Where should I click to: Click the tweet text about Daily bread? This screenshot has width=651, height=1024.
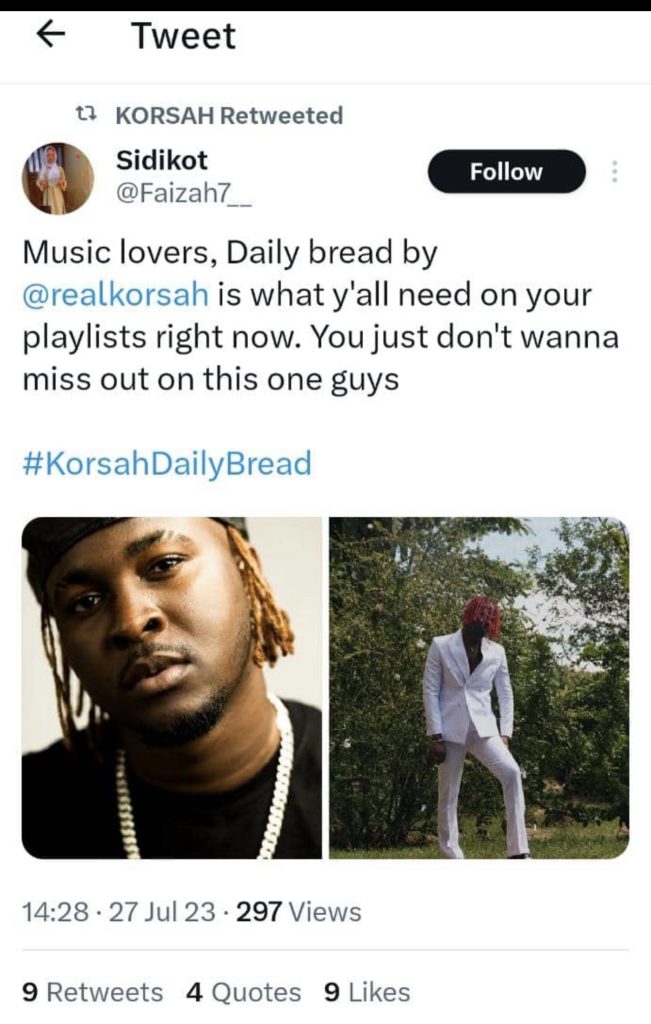point(321,316)
